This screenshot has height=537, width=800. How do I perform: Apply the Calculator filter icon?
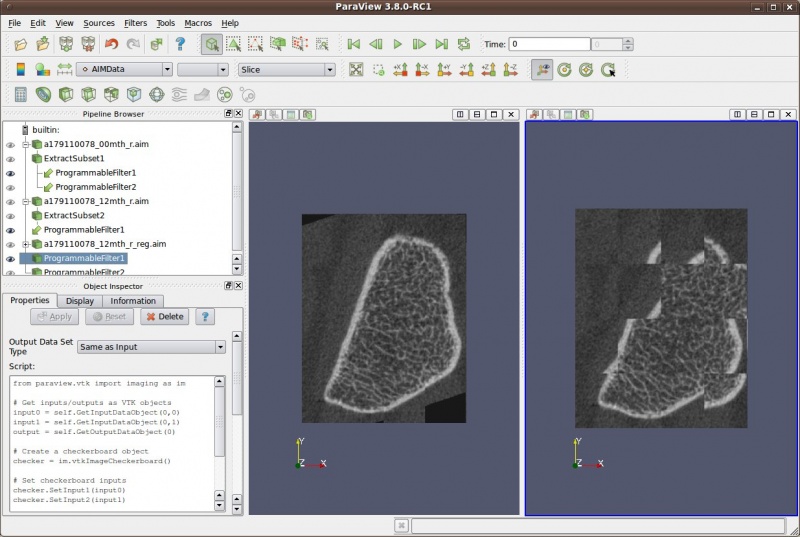[20, 94]
